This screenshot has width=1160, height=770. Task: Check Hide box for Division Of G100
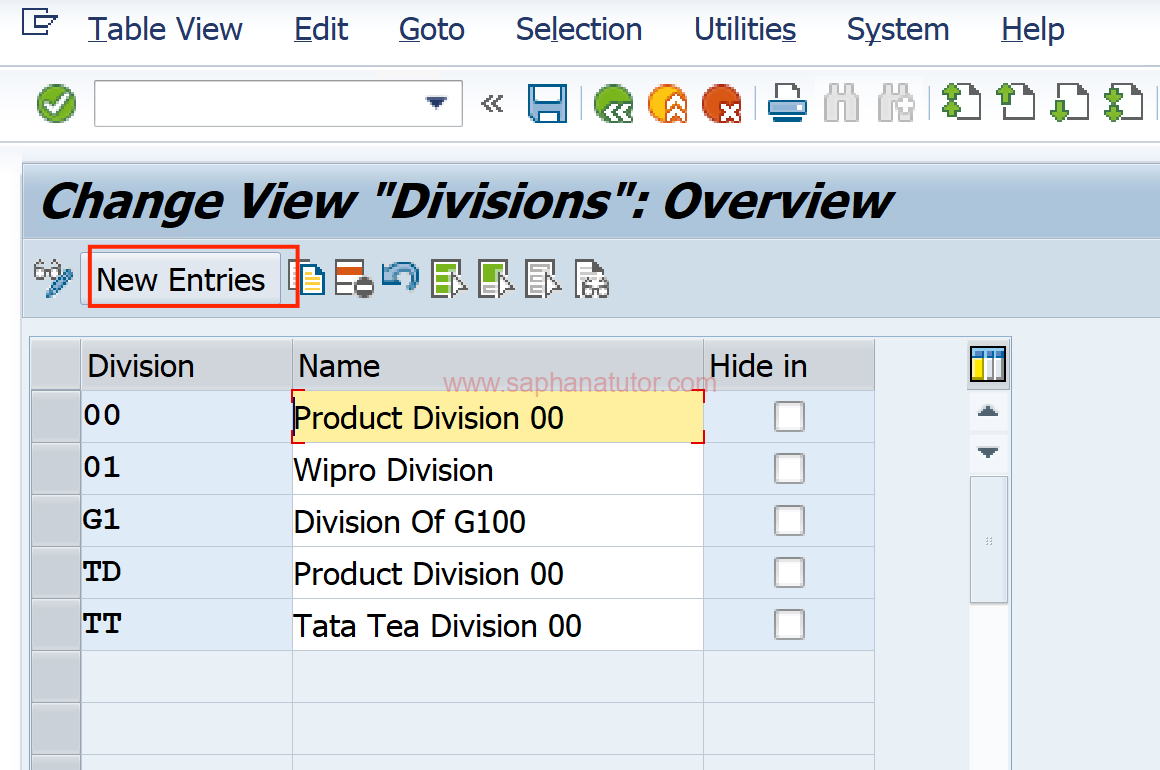(789, 521)
